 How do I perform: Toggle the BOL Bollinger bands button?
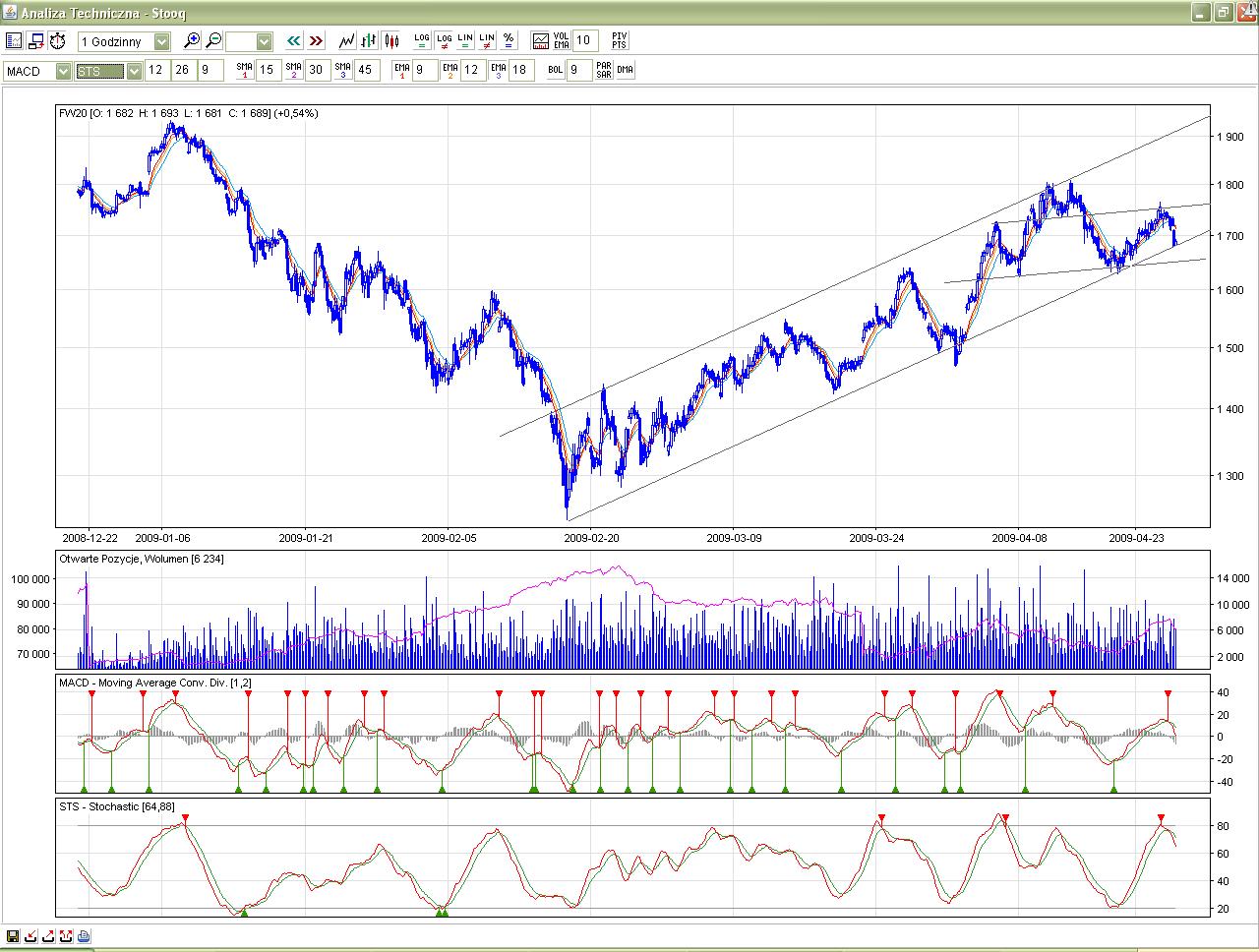556,70
